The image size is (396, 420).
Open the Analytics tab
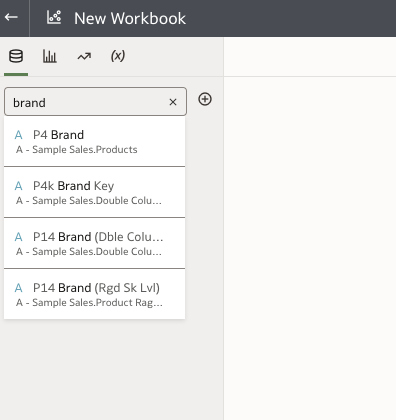(84, 56)
